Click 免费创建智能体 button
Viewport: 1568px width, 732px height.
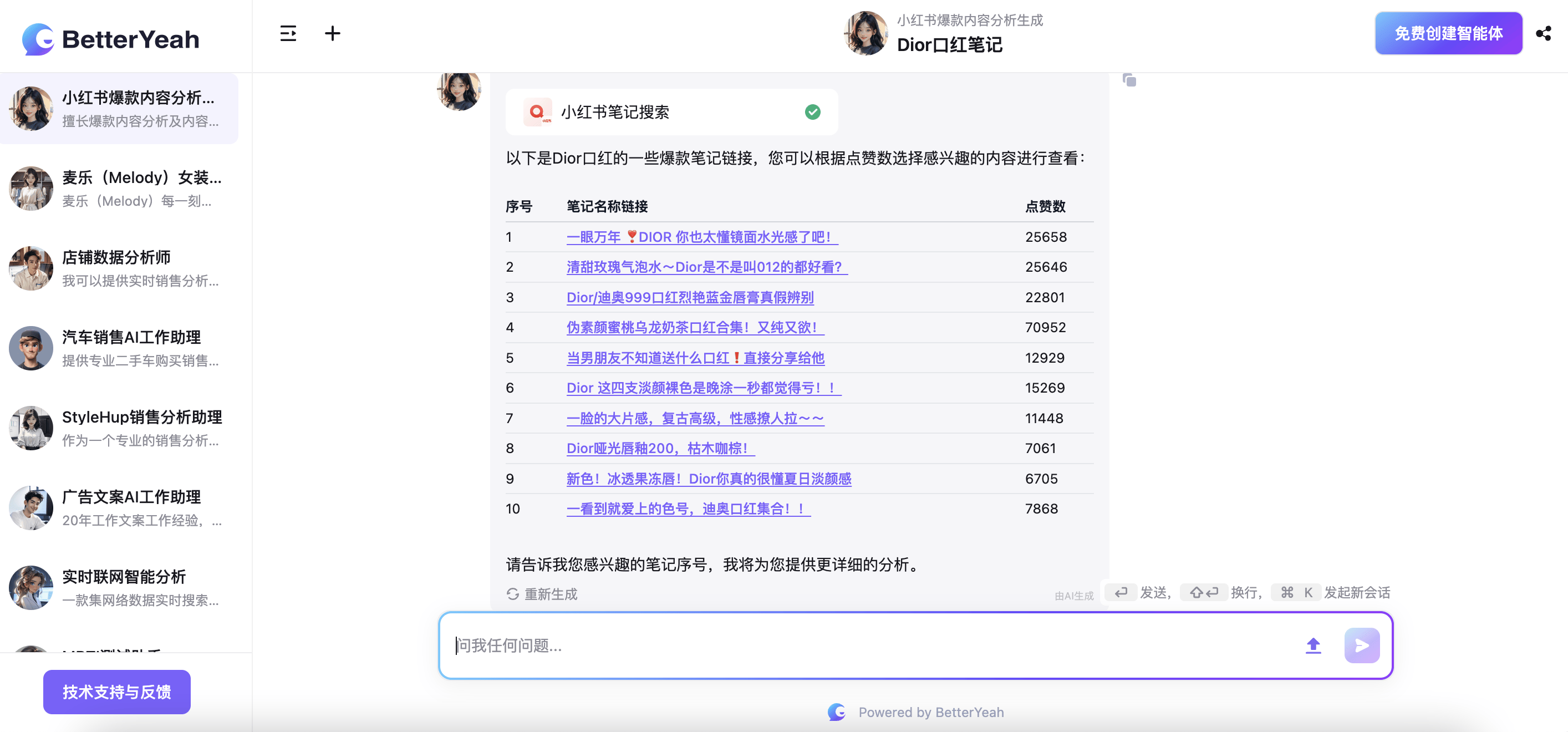(1448, 33)
